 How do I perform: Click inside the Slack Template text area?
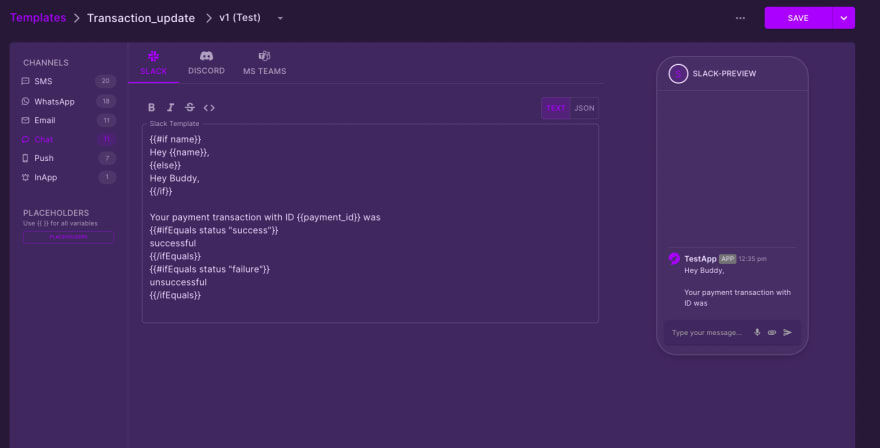tap(370, 223)
